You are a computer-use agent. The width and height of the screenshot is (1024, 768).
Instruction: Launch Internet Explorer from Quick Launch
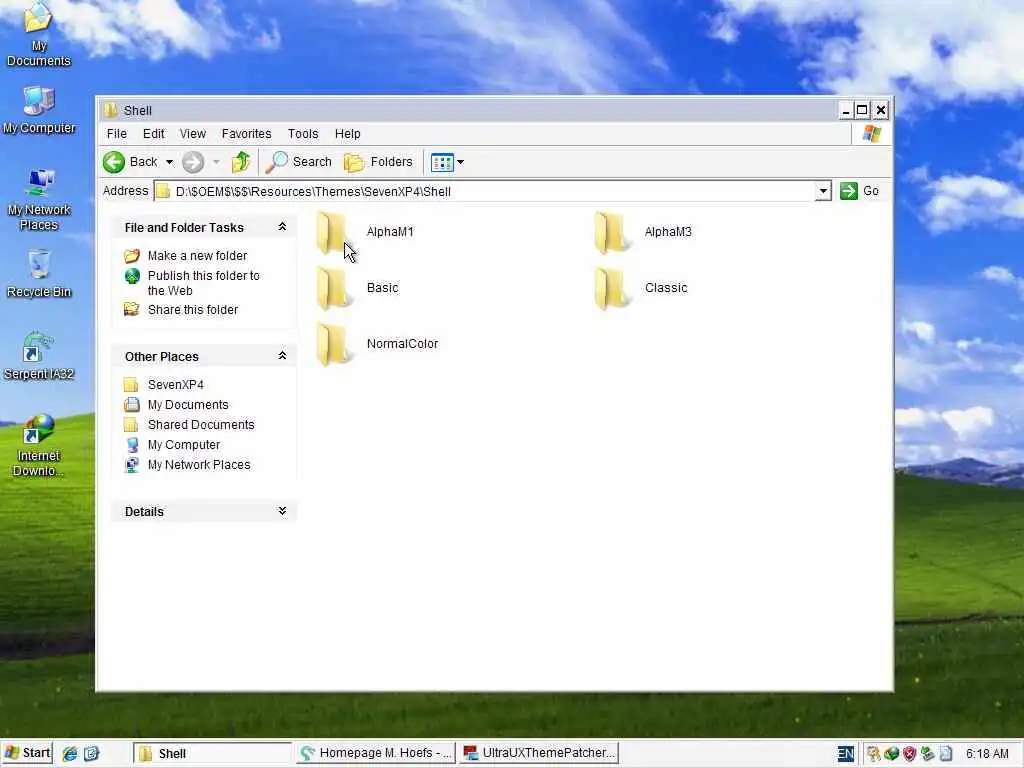(69, 754)
